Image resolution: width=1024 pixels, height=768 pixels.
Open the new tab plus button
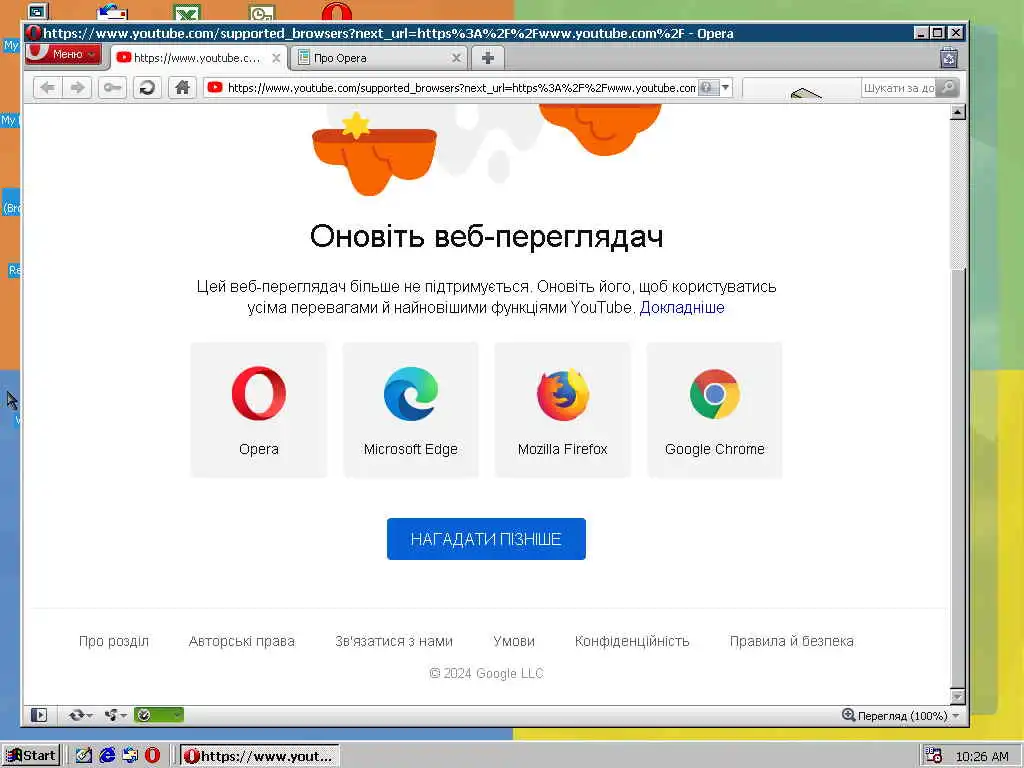coord(487,57)
